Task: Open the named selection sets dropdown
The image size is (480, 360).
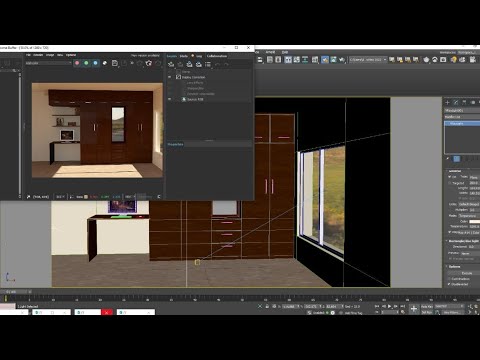Action: tap(368, 60)
